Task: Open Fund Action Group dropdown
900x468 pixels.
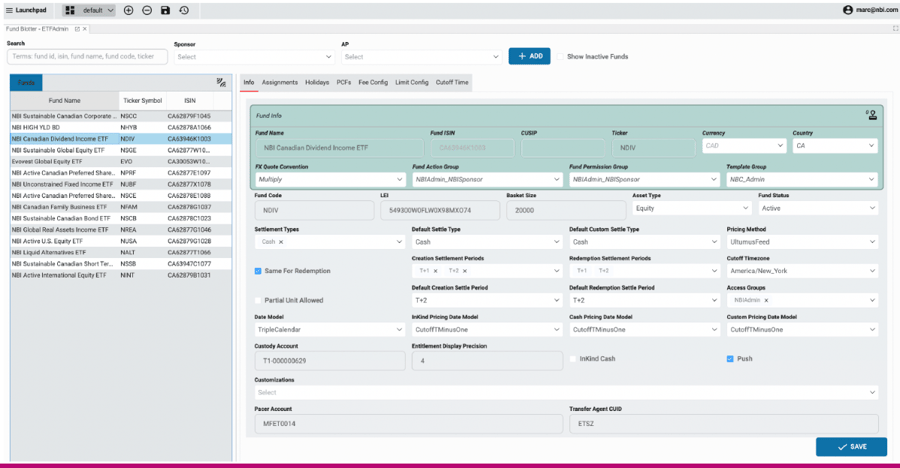Action: point(487,179)
